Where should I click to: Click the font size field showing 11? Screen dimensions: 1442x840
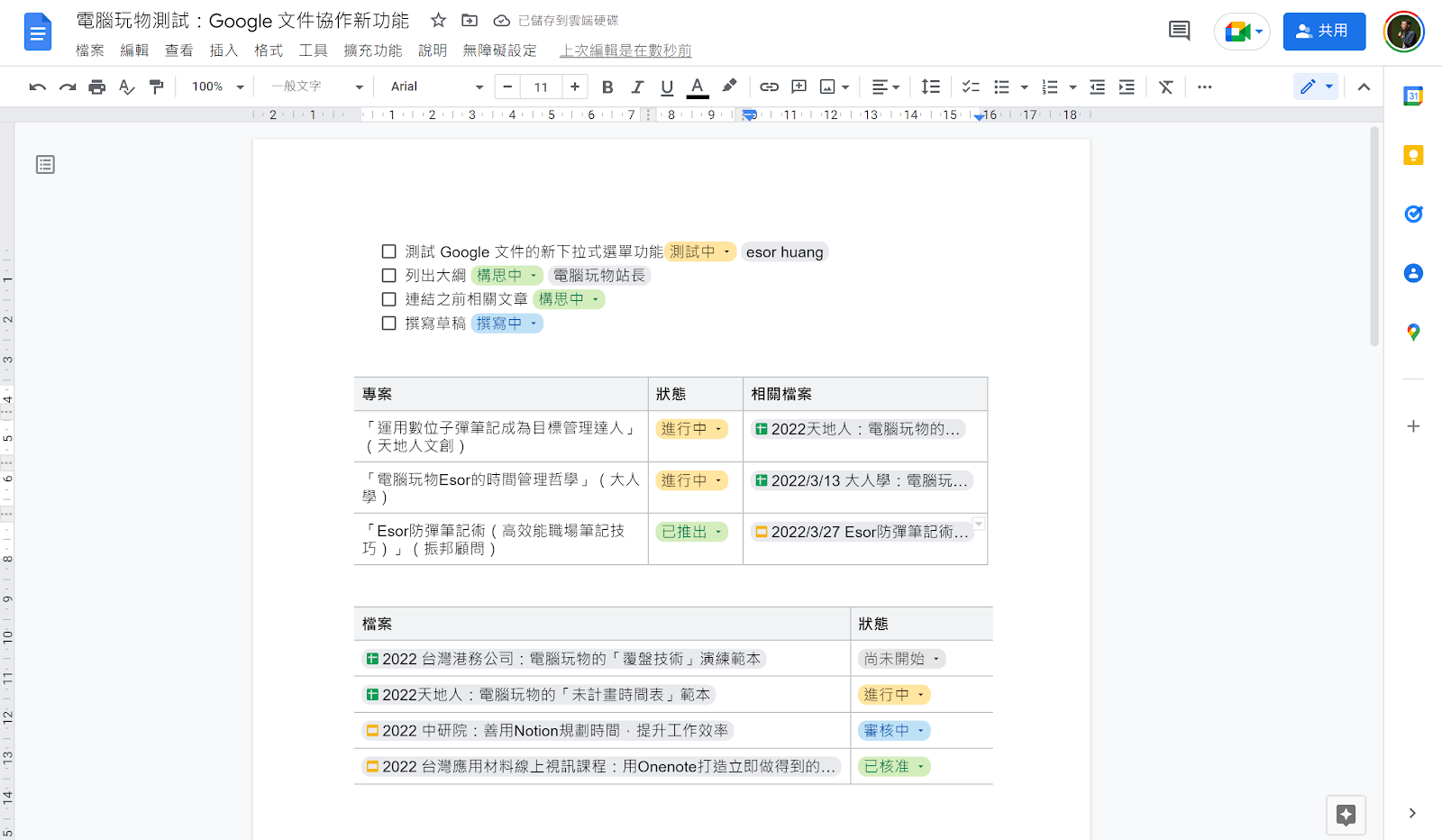[x=541, y=87]
